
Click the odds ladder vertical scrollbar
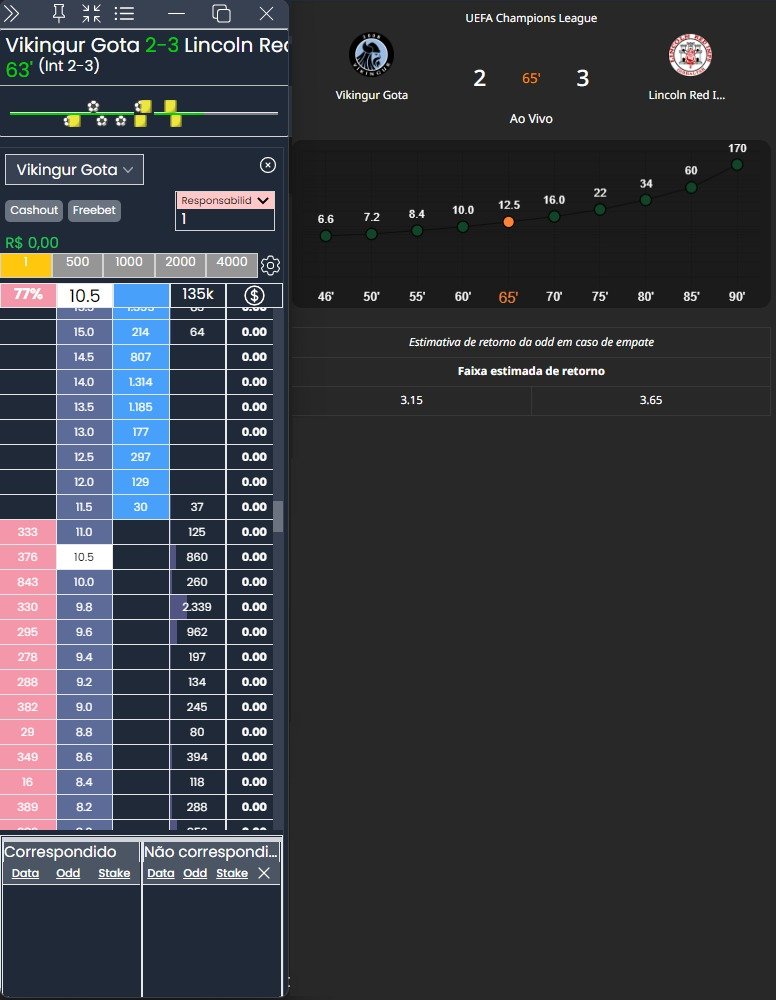278,516
